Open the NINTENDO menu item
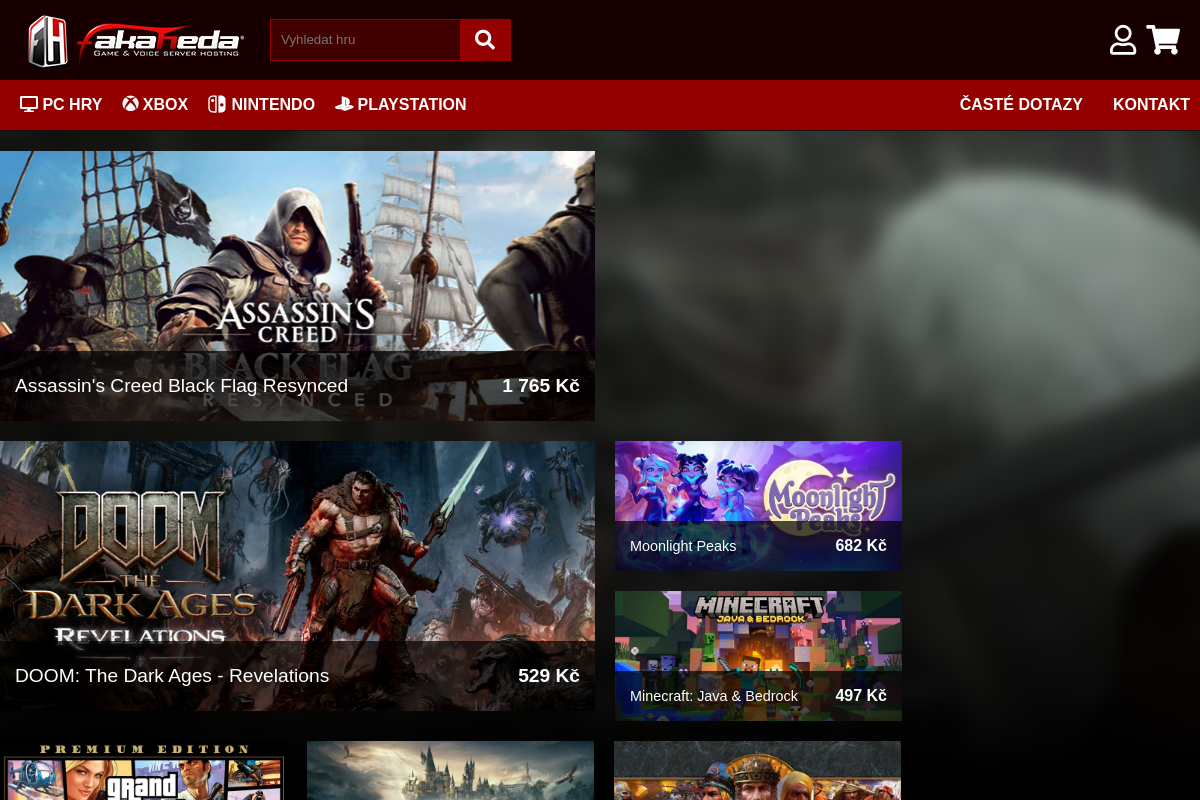This screenshot has height=800, width=1200. point(261,104)
